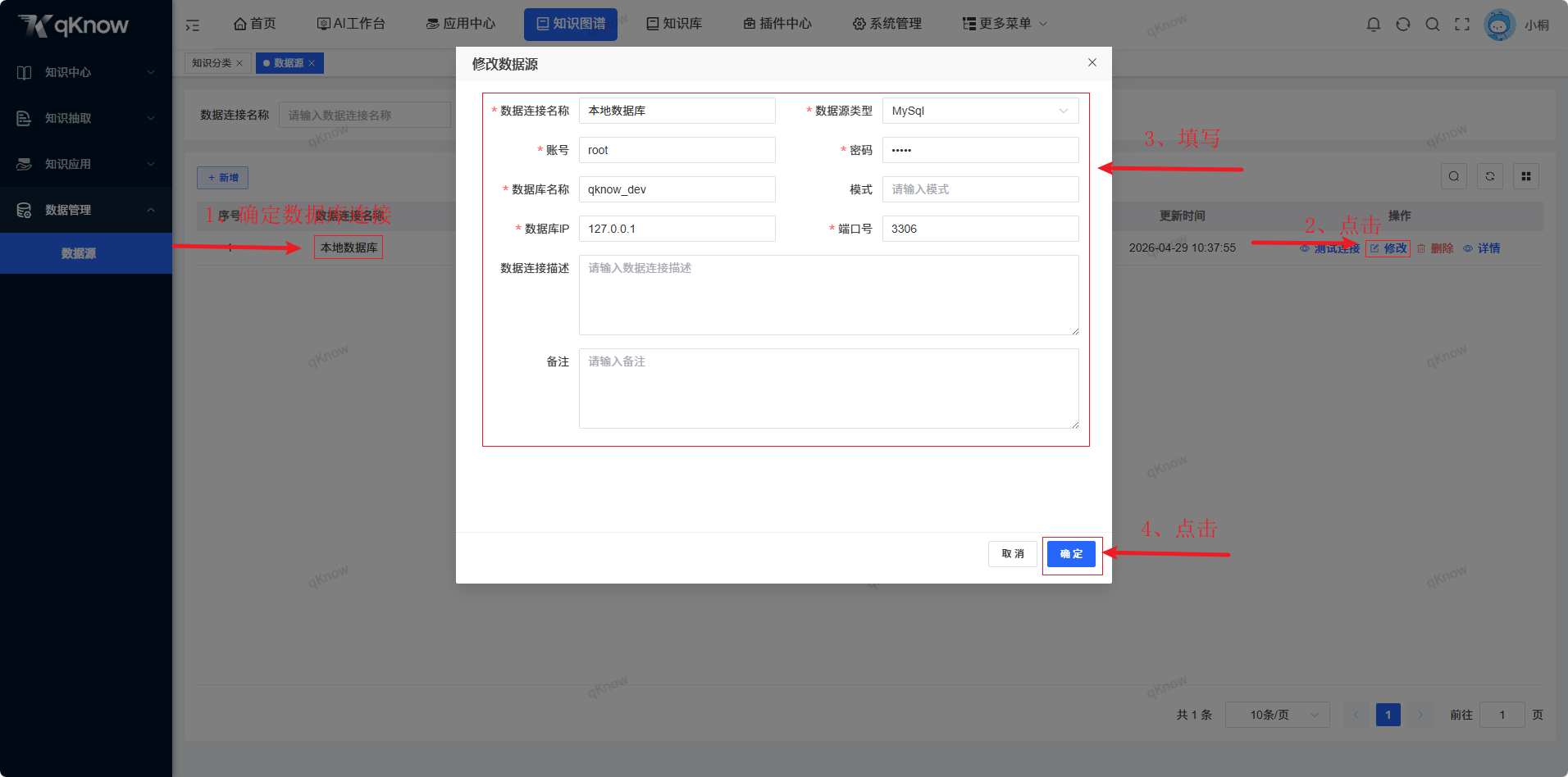The image size is (1568, 777).
Task: Click the 数据库名称 field qknow_dev
Action: tap(677, 189)
